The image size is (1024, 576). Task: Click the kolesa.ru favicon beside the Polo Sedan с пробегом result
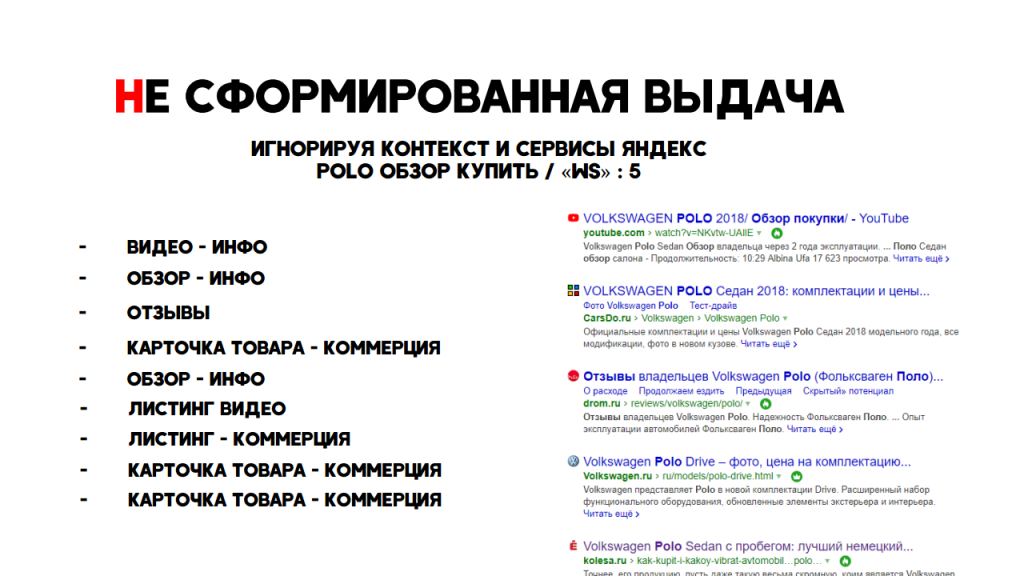[573, 546]
